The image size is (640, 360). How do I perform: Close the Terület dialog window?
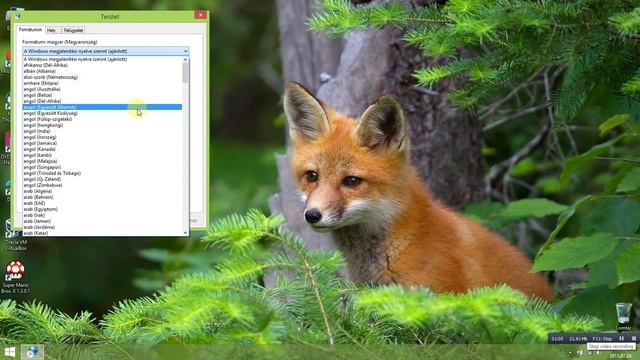[x=200, y=15]
